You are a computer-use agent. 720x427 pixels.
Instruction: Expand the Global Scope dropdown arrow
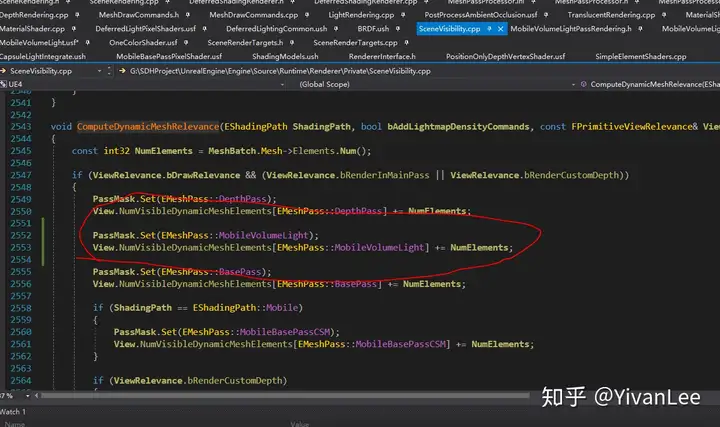click(x=573, y=84)
